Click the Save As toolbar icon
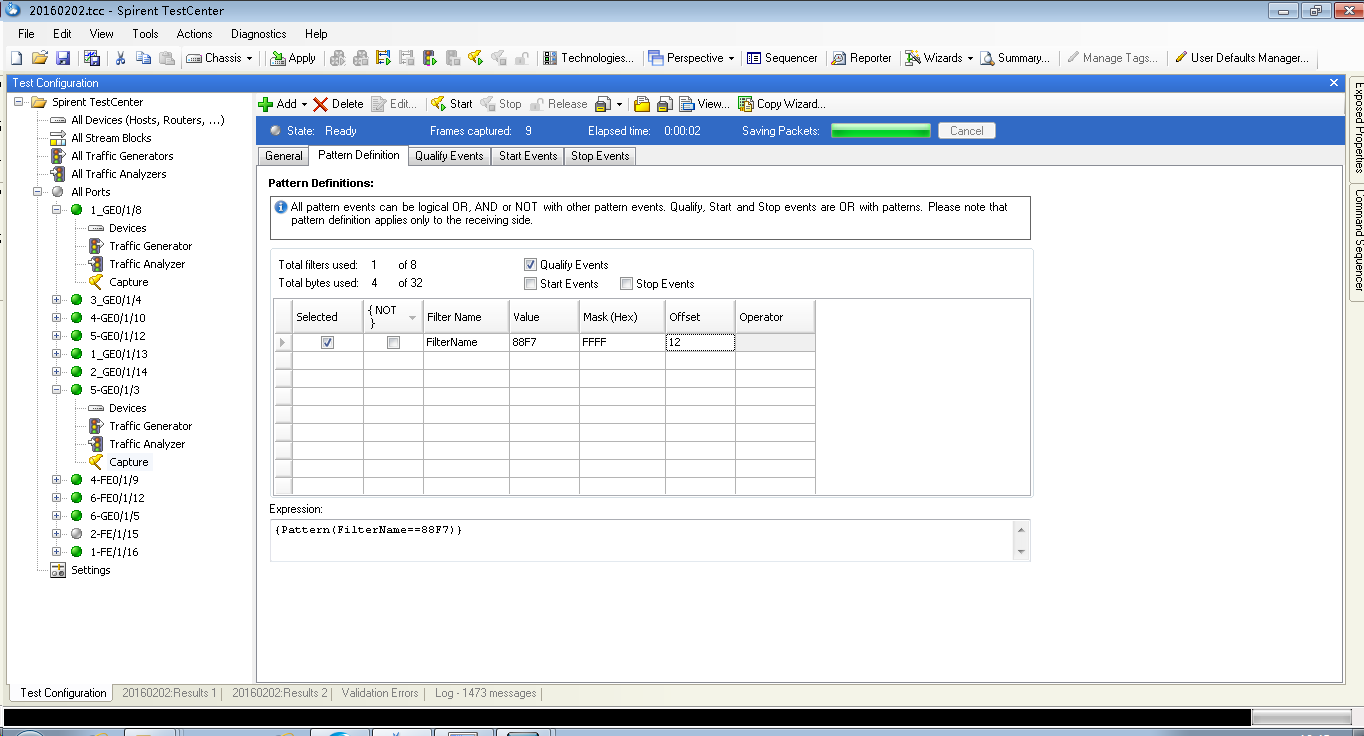 tap(91, 58)
